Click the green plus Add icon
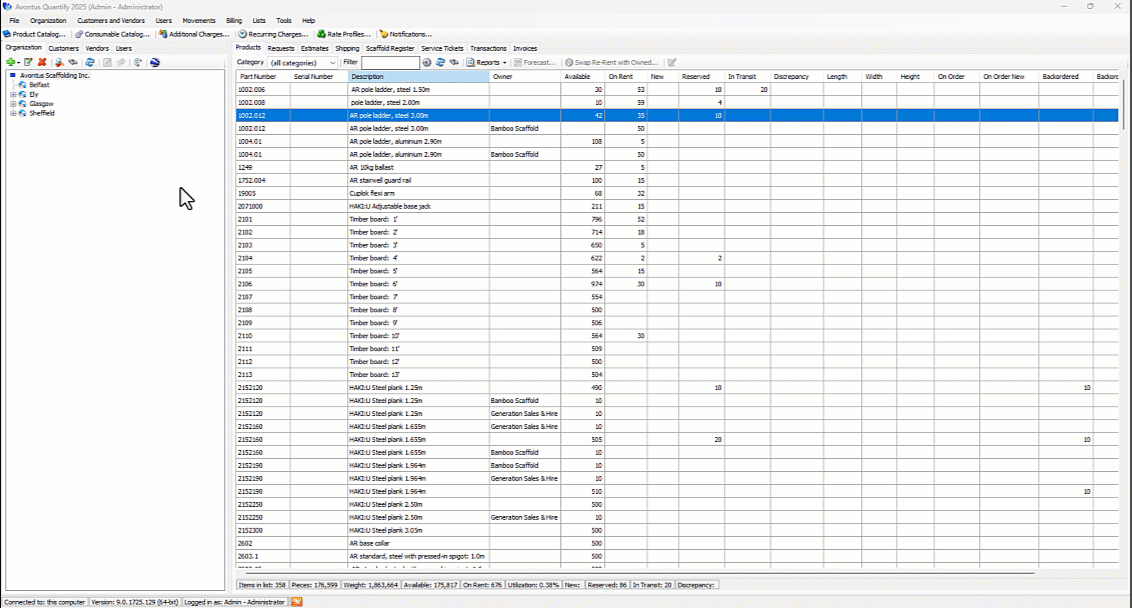 pyautogui.click(x=10, y=62)
